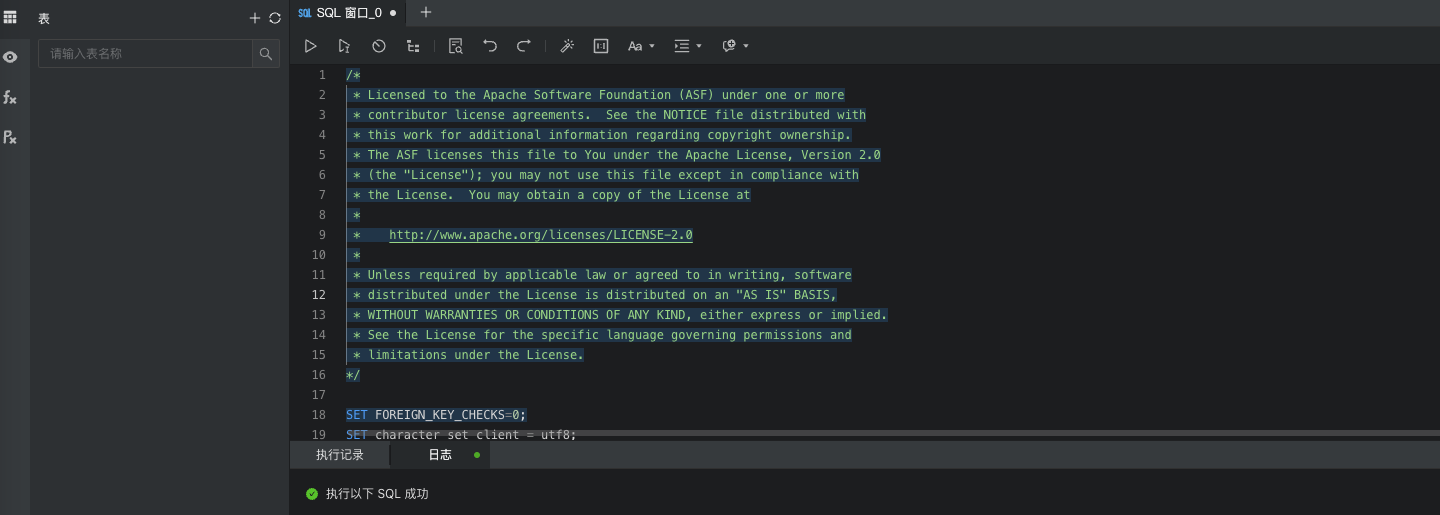Open the execution plan tree icon
The width and height of the screenshot is (1440, 515).
413,46
